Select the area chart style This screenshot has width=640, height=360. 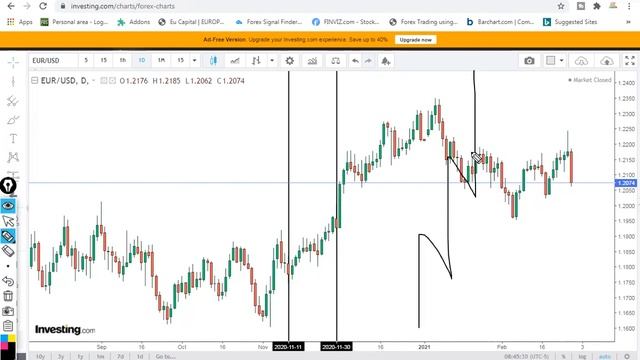pyautogui.click(x=235, y=61)
